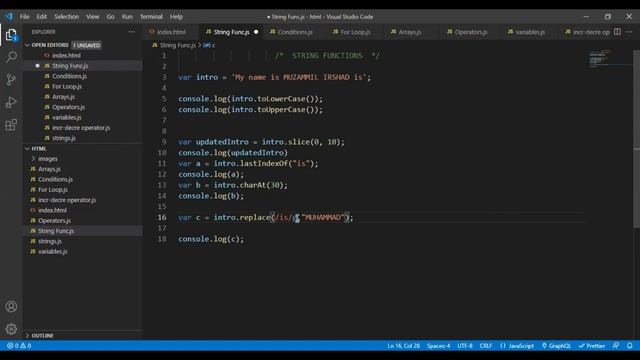Open the Search view icon
Viewport: 640px width, 360px height.
click(11, 57)
